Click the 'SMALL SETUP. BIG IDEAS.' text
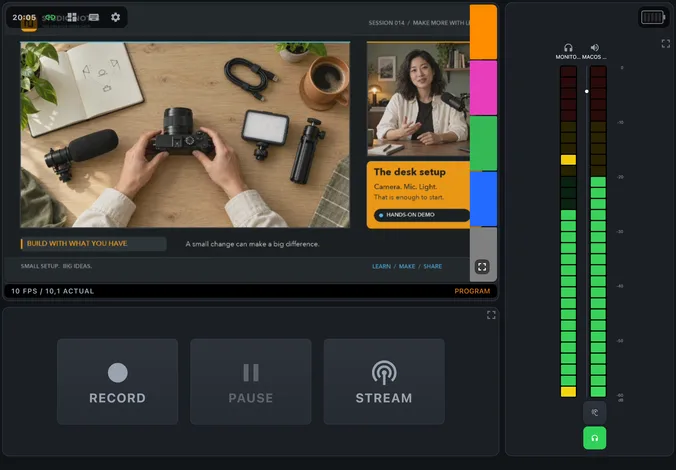Image resolution: width=676 pixels, height=470 pixels. click(x=56, y=266)
